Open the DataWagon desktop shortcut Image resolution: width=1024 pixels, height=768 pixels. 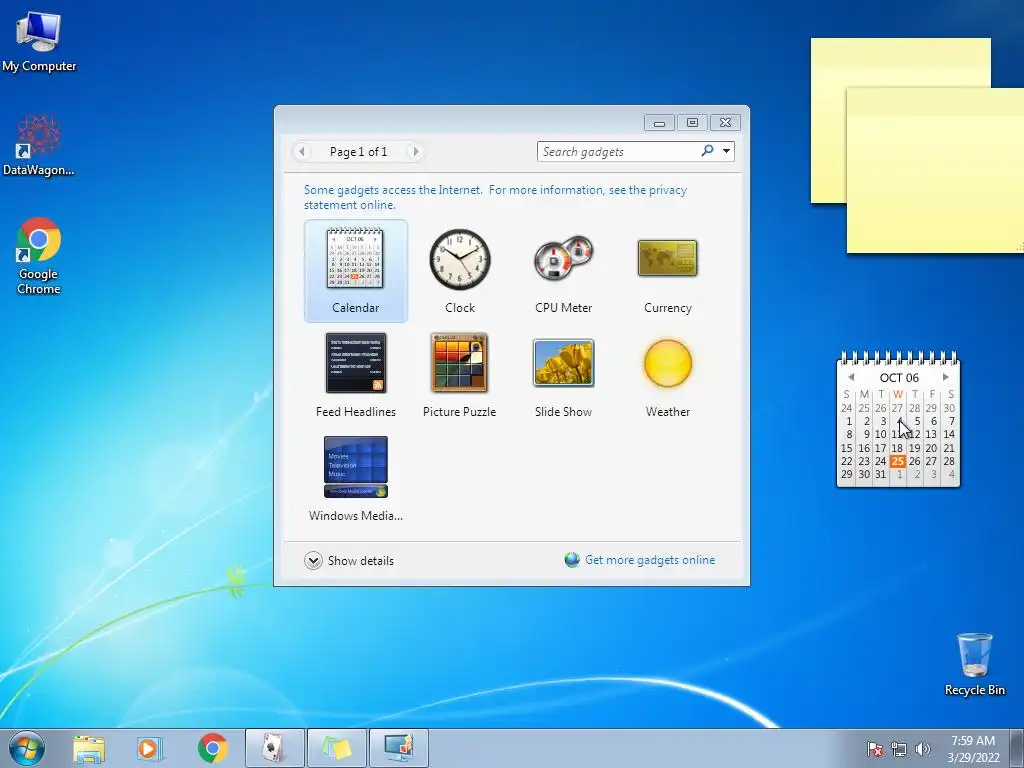click(x=39, y=145)
